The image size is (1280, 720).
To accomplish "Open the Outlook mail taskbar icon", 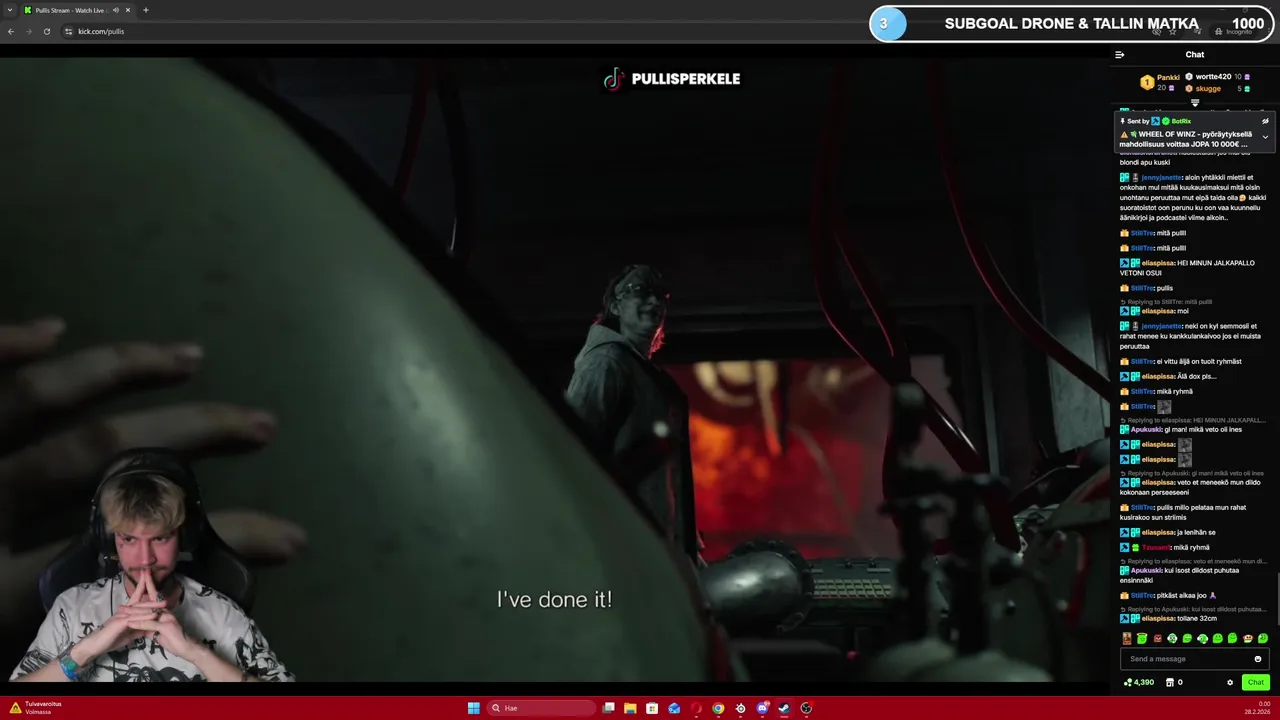I will (674, 708).
